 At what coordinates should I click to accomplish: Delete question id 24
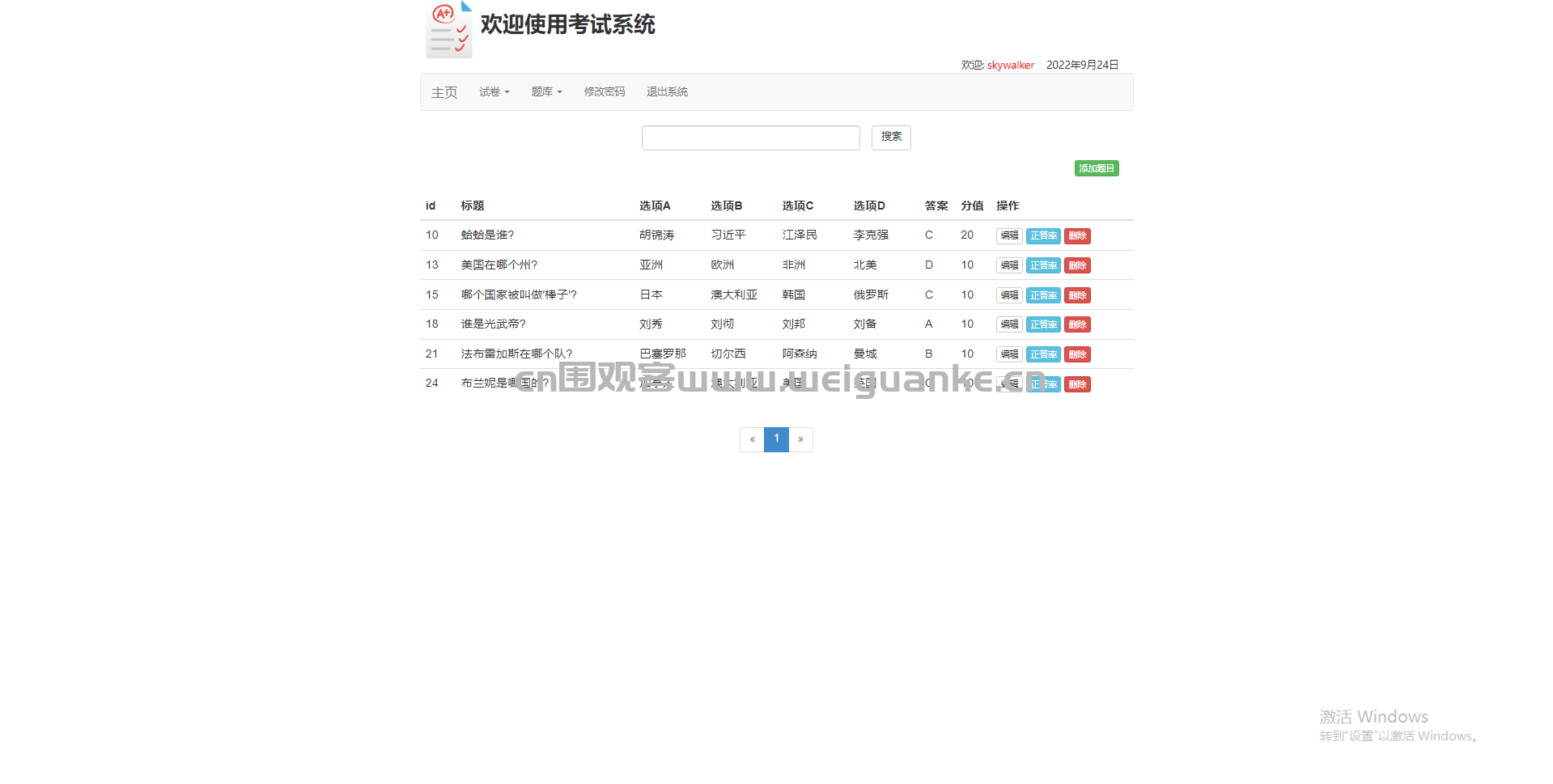coord(1077,384)
